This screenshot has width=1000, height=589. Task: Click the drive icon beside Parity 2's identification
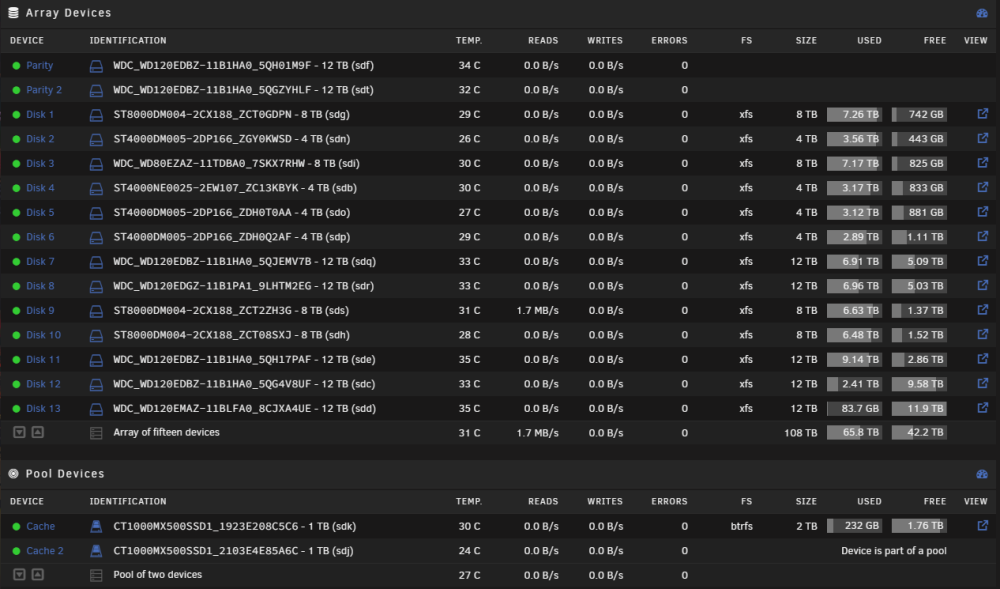click(96, 91)
